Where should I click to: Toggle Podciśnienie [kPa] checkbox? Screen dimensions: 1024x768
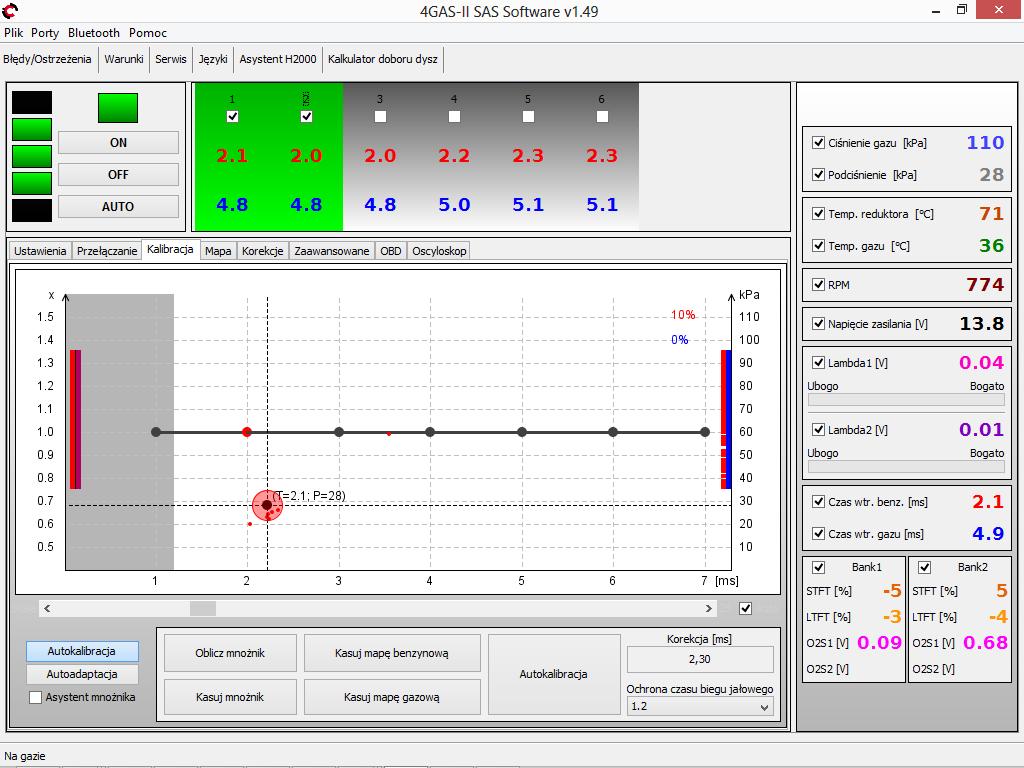pos(818,174)
